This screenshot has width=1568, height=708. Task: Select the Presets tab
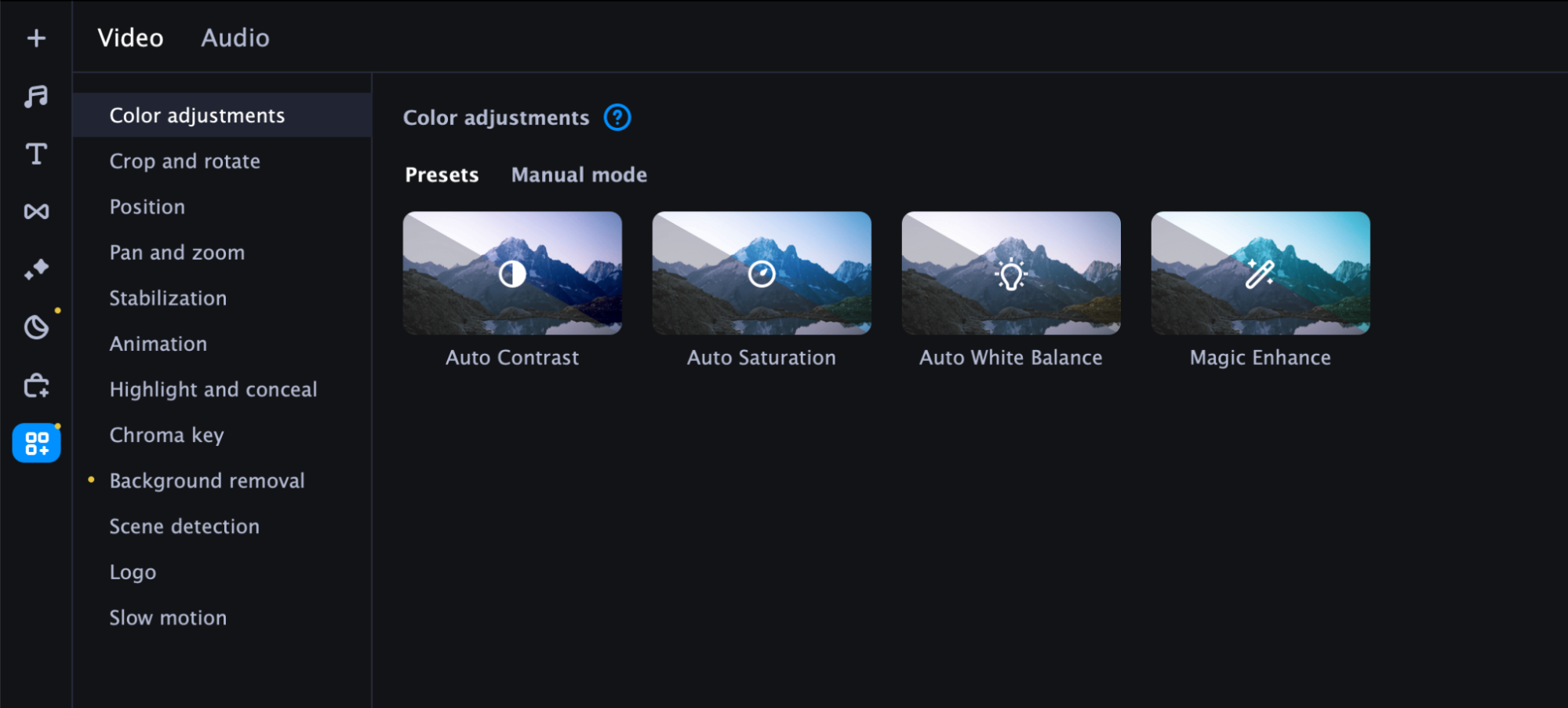coord(442,175)
